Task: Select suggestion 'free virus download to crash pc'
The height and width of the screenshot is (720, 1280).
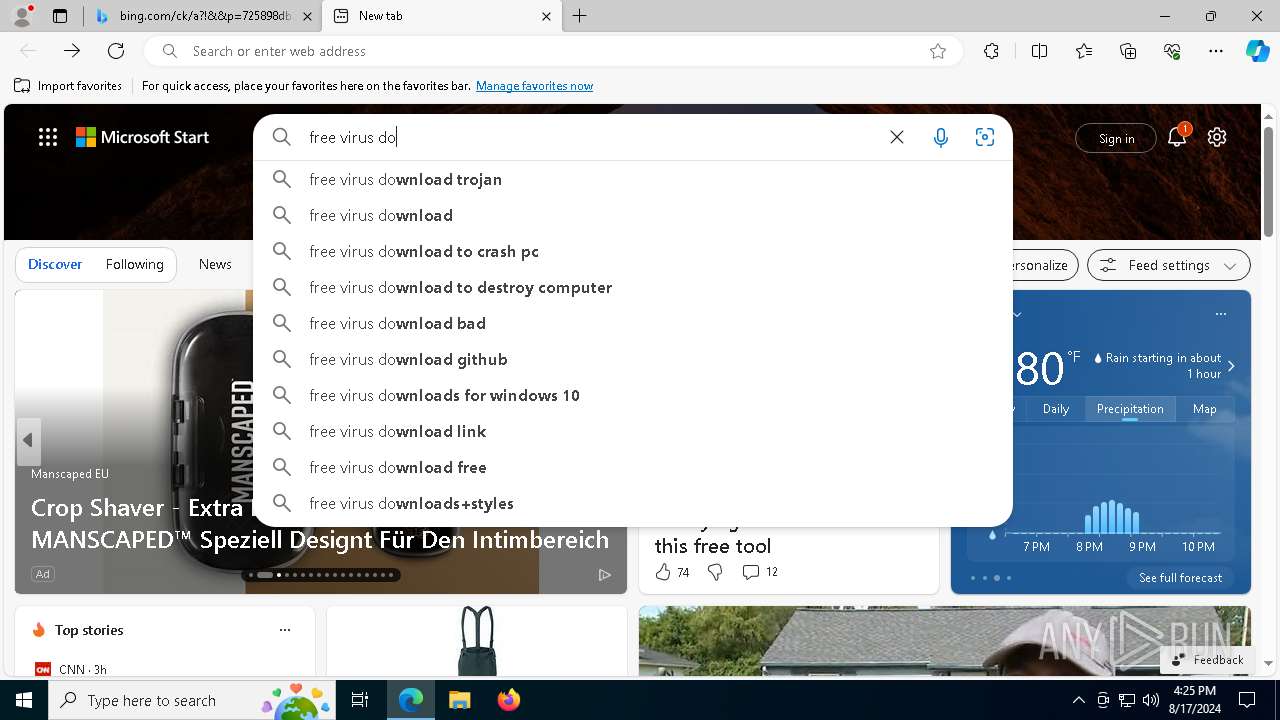Action: pos(633,251)
